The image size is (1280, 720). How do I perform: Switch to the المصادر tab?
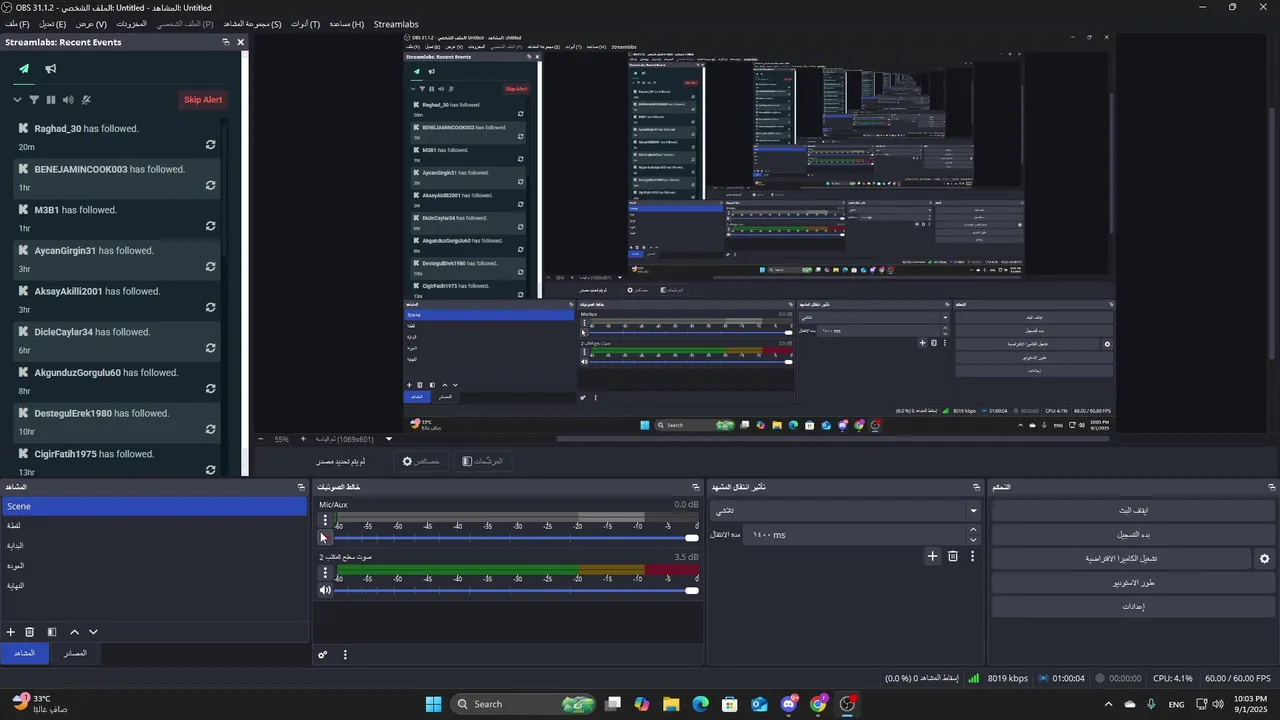75,653
